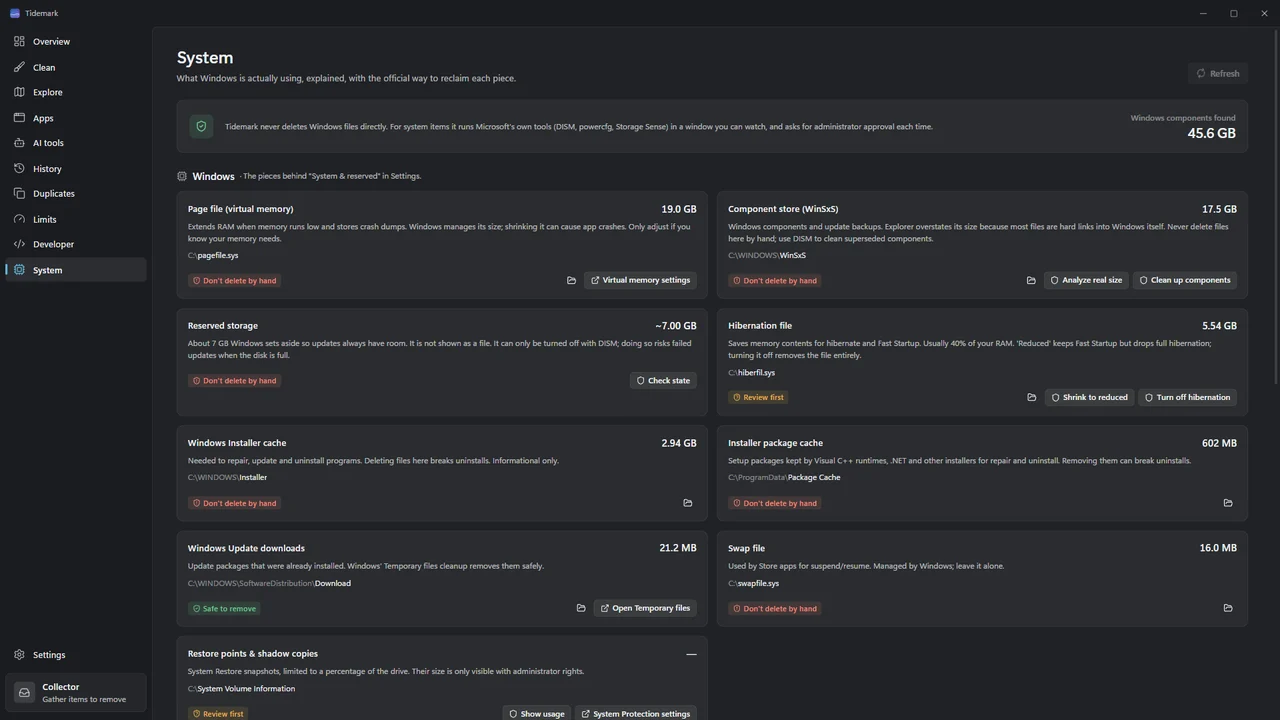The image size is (1280, 720).
Task: Open the Explore section
Action: click(x=75, y=92)
